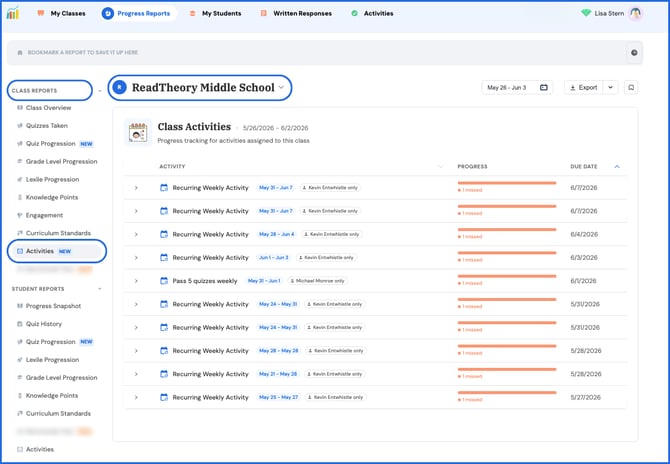Click calendar icon in Jun 1 - Jun 3 row

pyautogui.click(x=164, y=257)
